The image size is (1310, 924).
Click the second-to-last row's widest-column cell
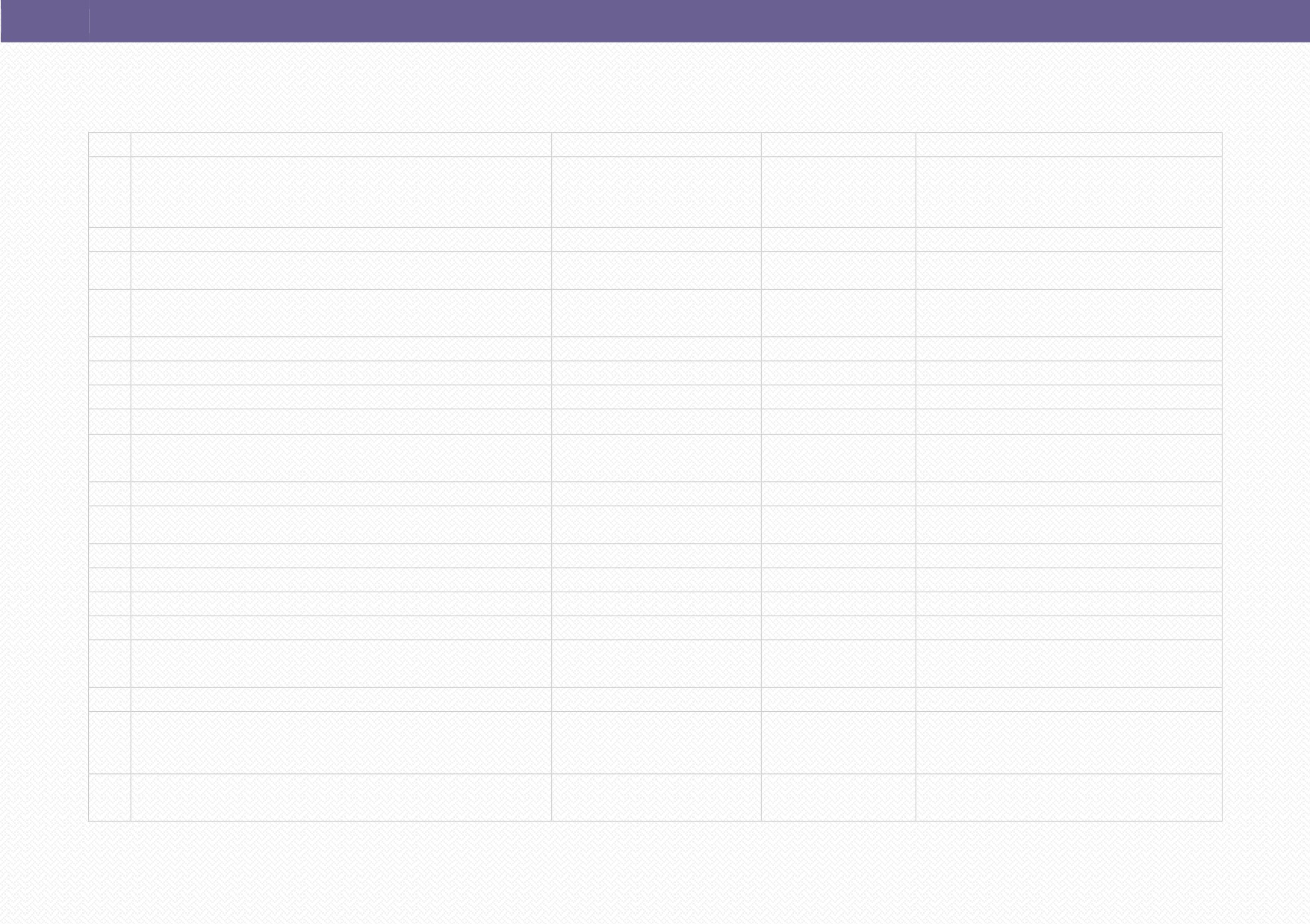[x=341, y=742]
